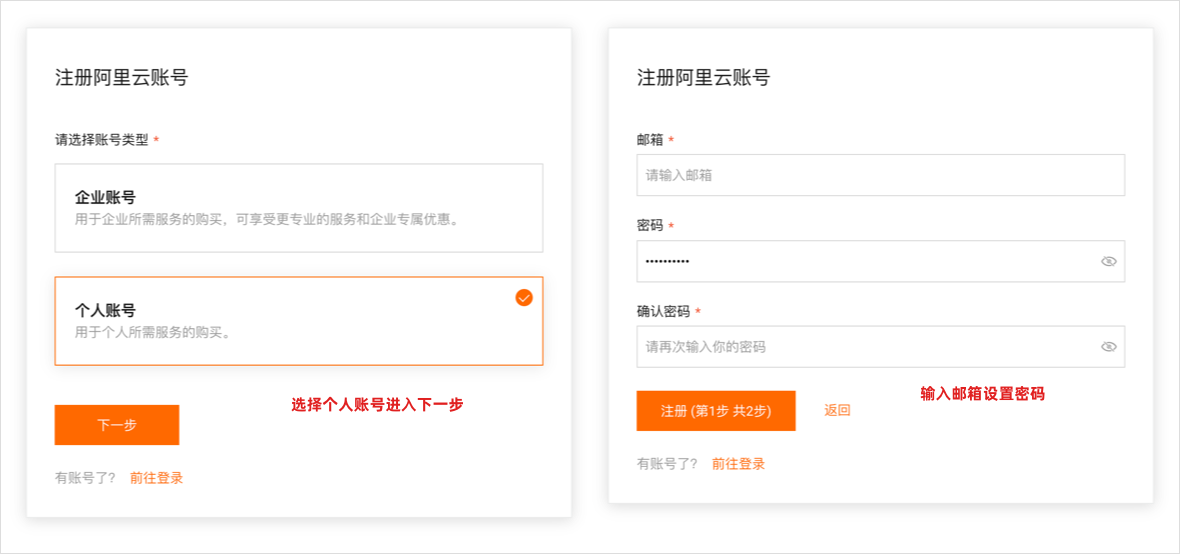
Task: Click the 邮箱 field label
Action: 650,140
